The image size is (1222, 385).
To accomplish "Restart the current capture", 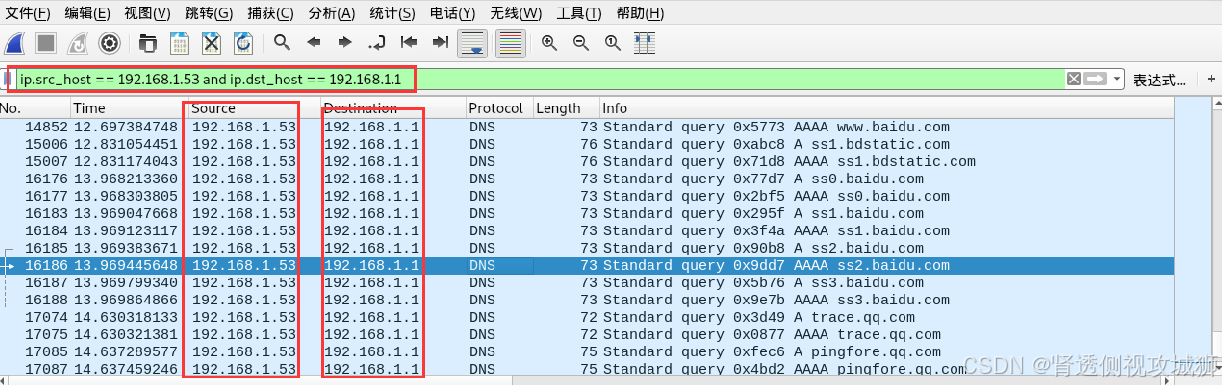I will (77, 42).
